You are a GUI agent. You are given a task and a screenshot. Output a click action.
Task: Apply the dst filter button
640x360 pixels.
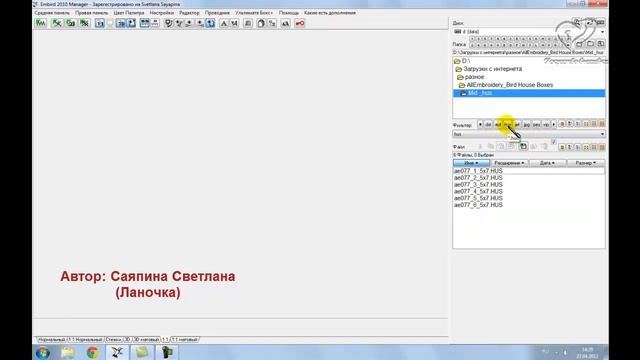(x=488, y=124)
